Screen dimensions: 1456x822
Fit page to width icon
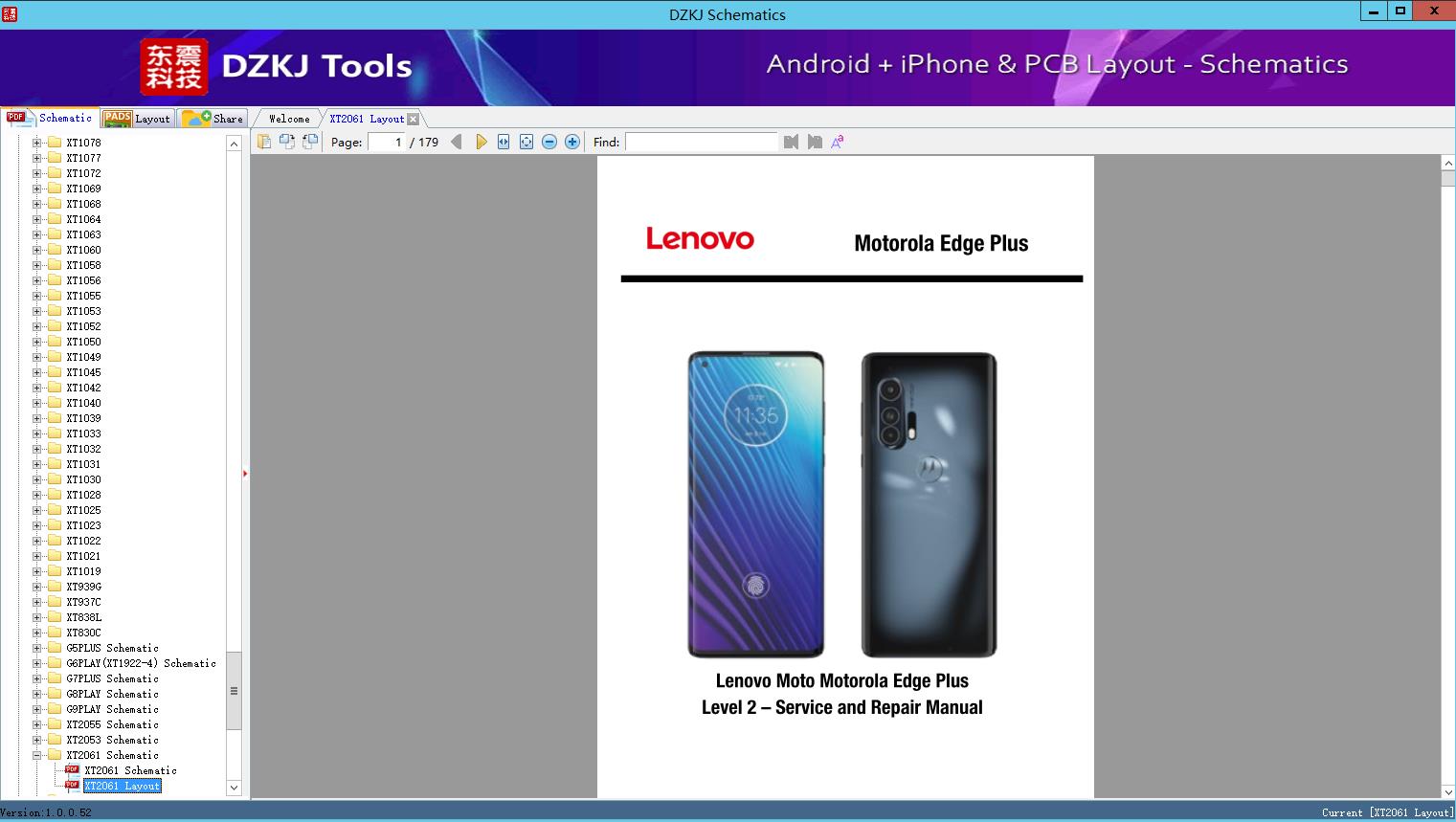coord(504,142)
